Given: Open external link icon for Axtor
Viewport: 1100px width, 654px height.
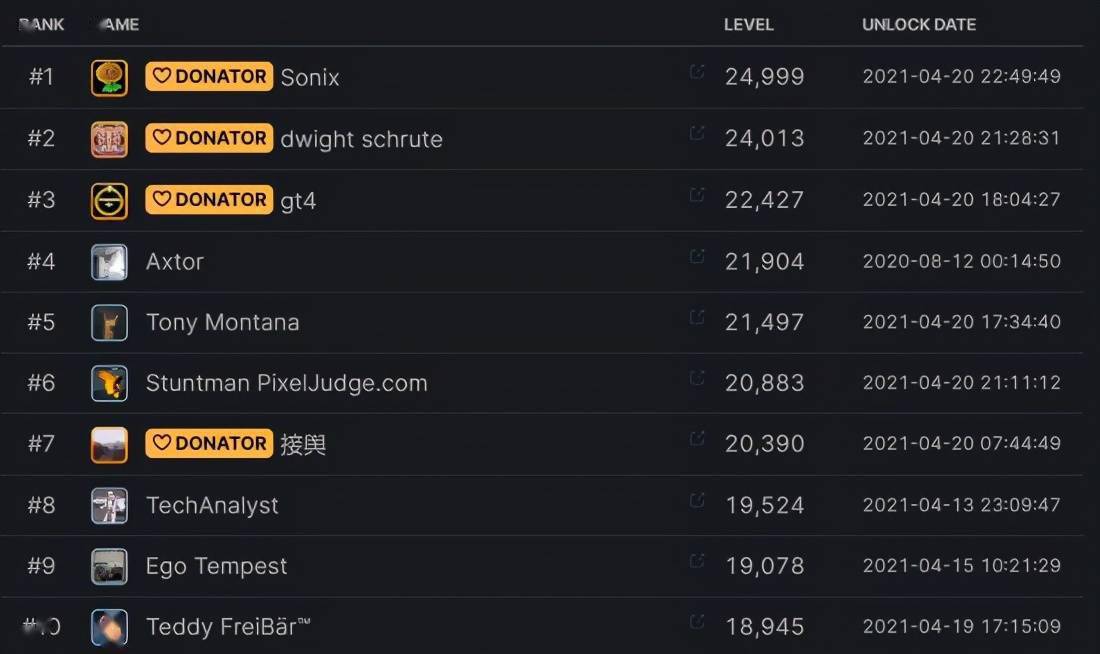Looking at the screenshot, I should point(697,256).
